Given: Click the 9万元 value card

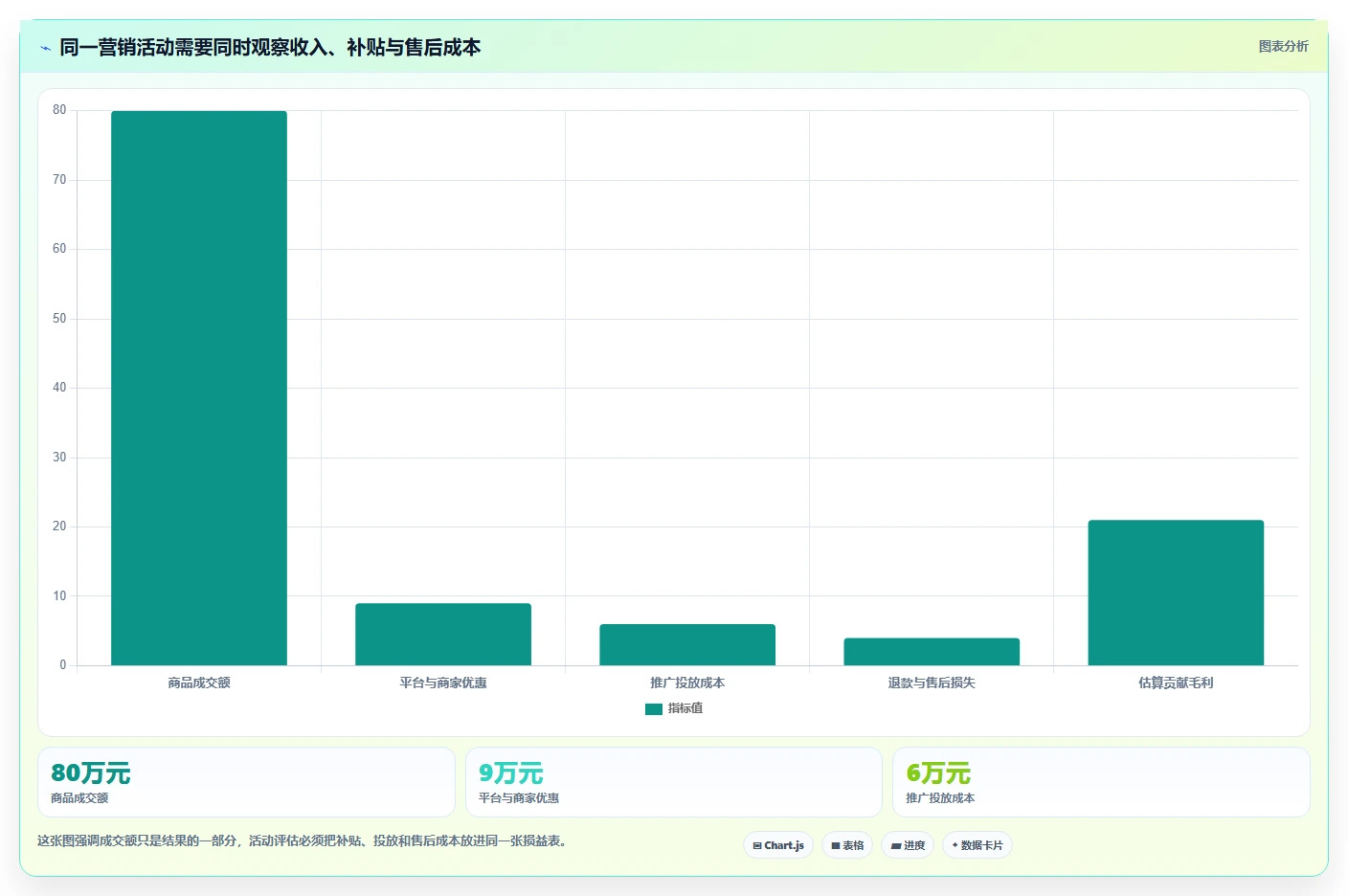Looking at the screenshot, I should click(x=673, y=782).
